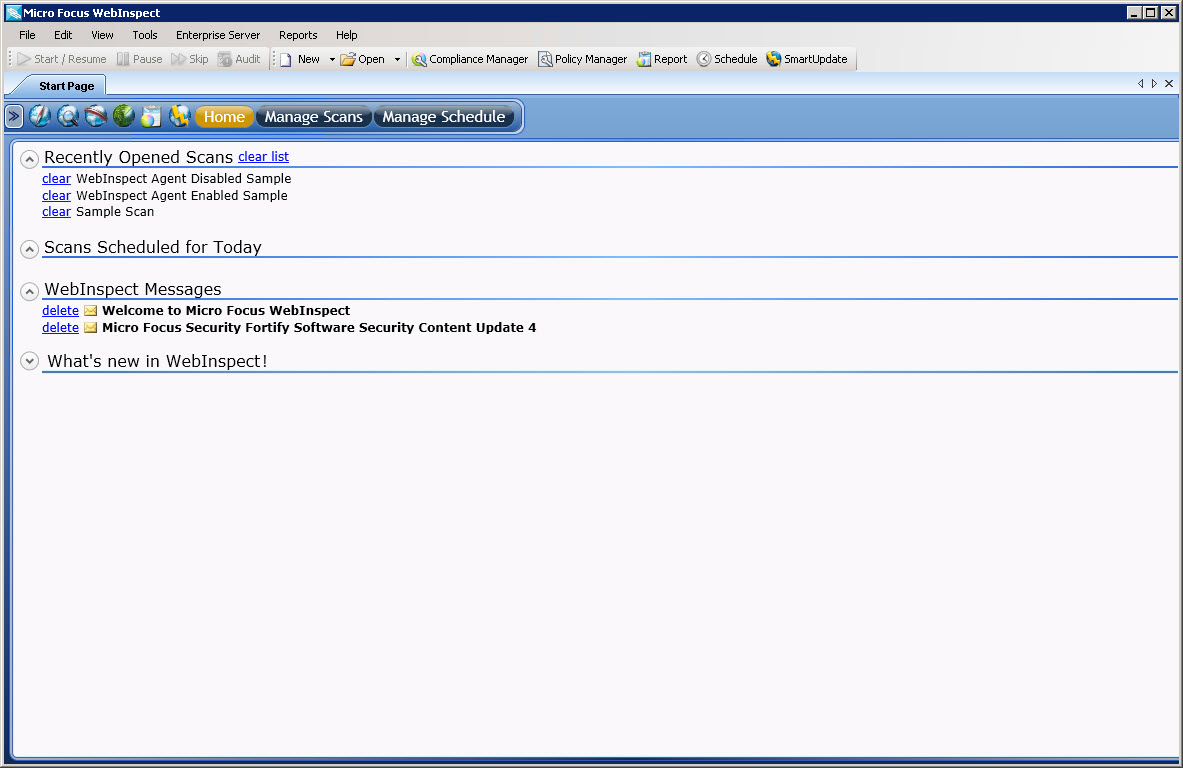Click the magnifying glass globe icon

pyautogui.click(x=68, y=117)
